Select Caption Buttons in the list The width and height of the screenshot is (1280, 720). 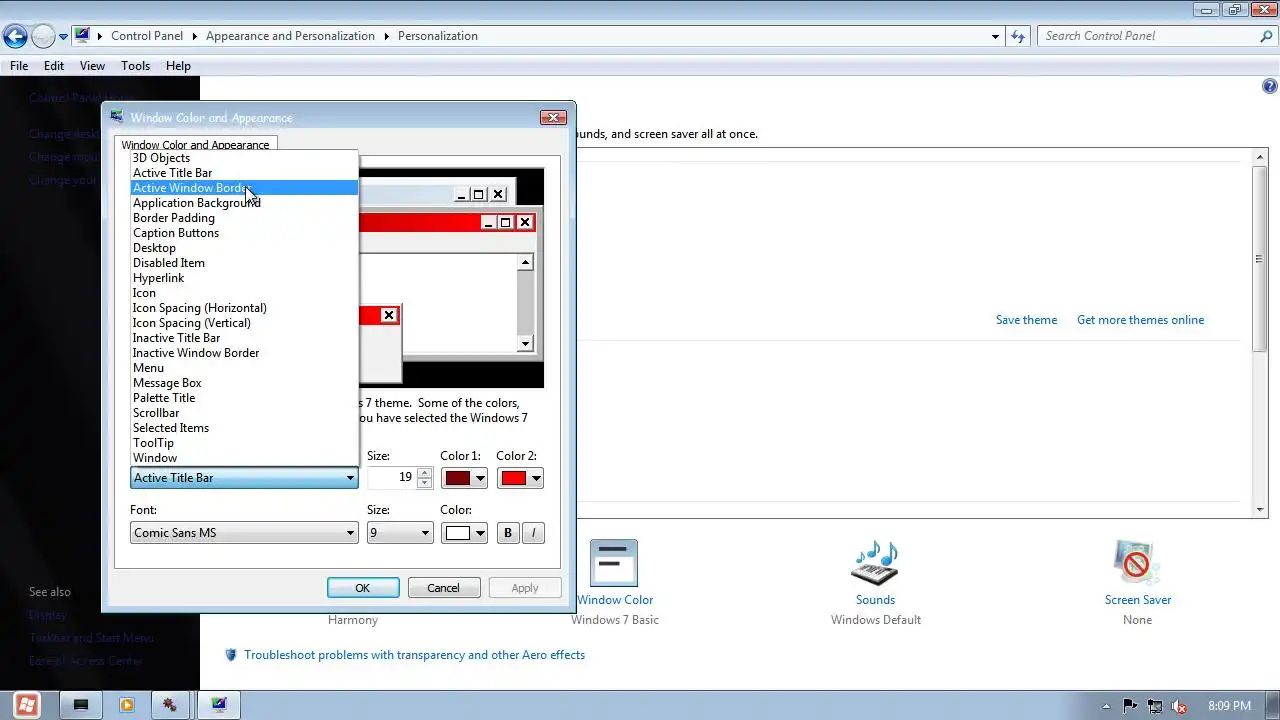[x=243, y=233]
